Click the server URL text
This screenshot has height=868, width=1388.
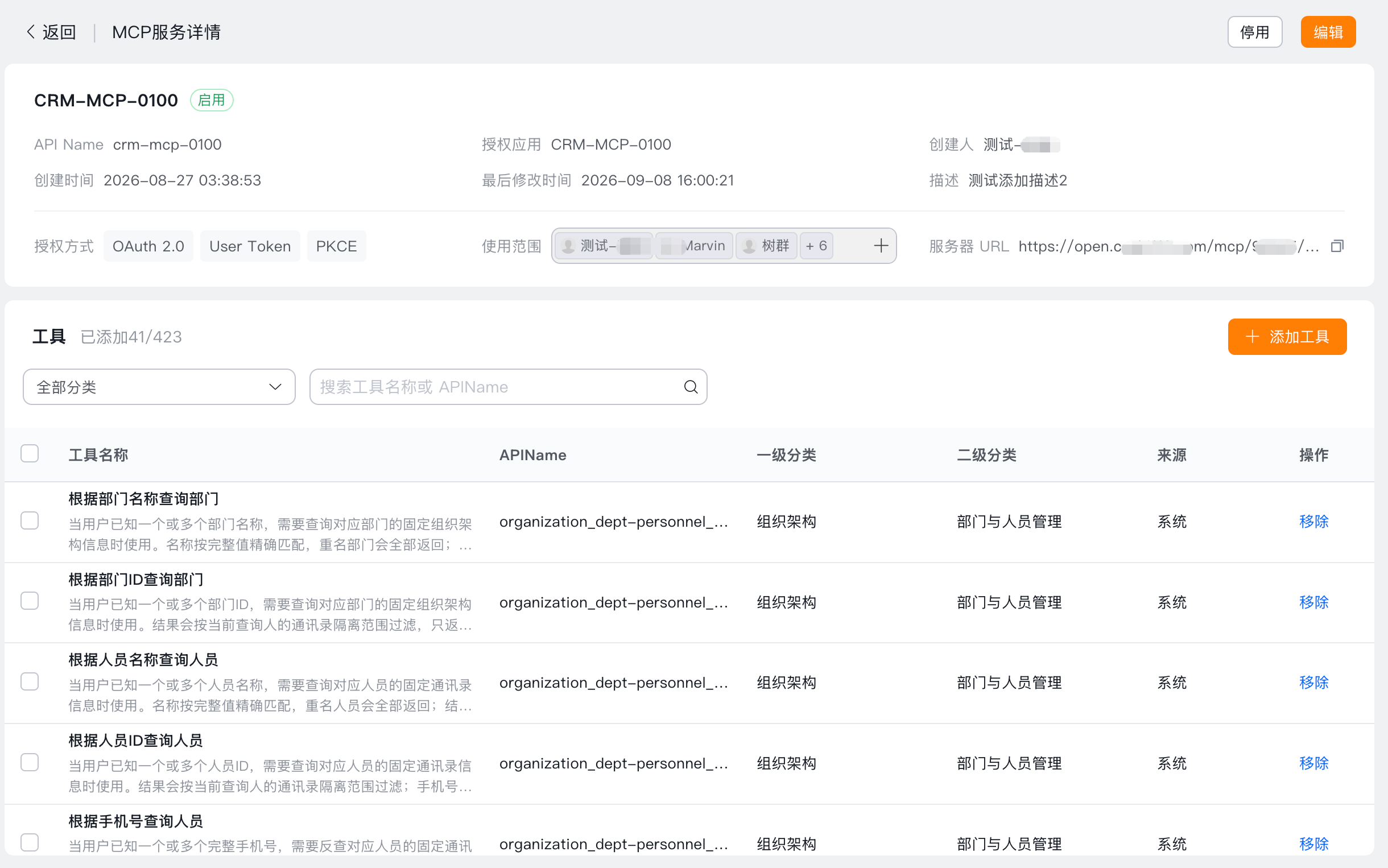[1168, 246]
